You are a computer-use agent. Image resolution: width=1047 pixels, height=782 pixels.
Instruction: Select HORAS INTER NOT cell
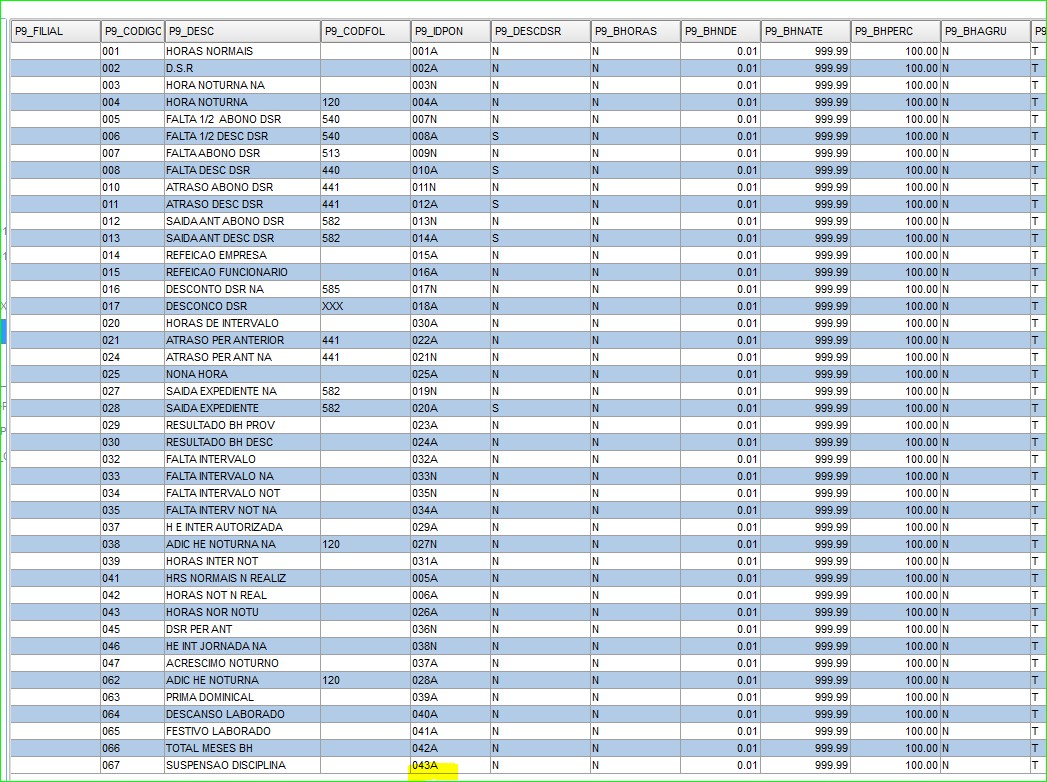(242, 562)
